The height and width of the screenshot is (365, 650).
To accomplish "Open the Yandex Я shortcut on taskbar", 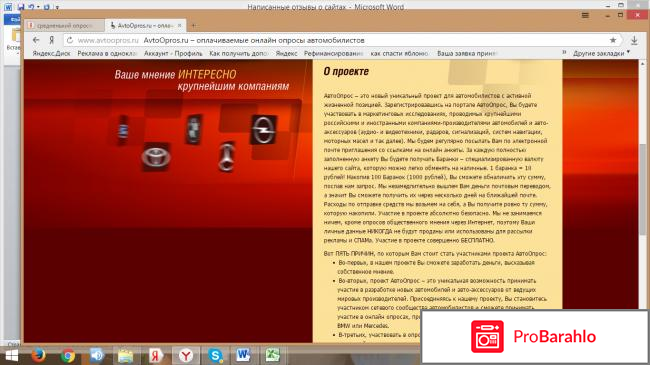I will (155, 355).
